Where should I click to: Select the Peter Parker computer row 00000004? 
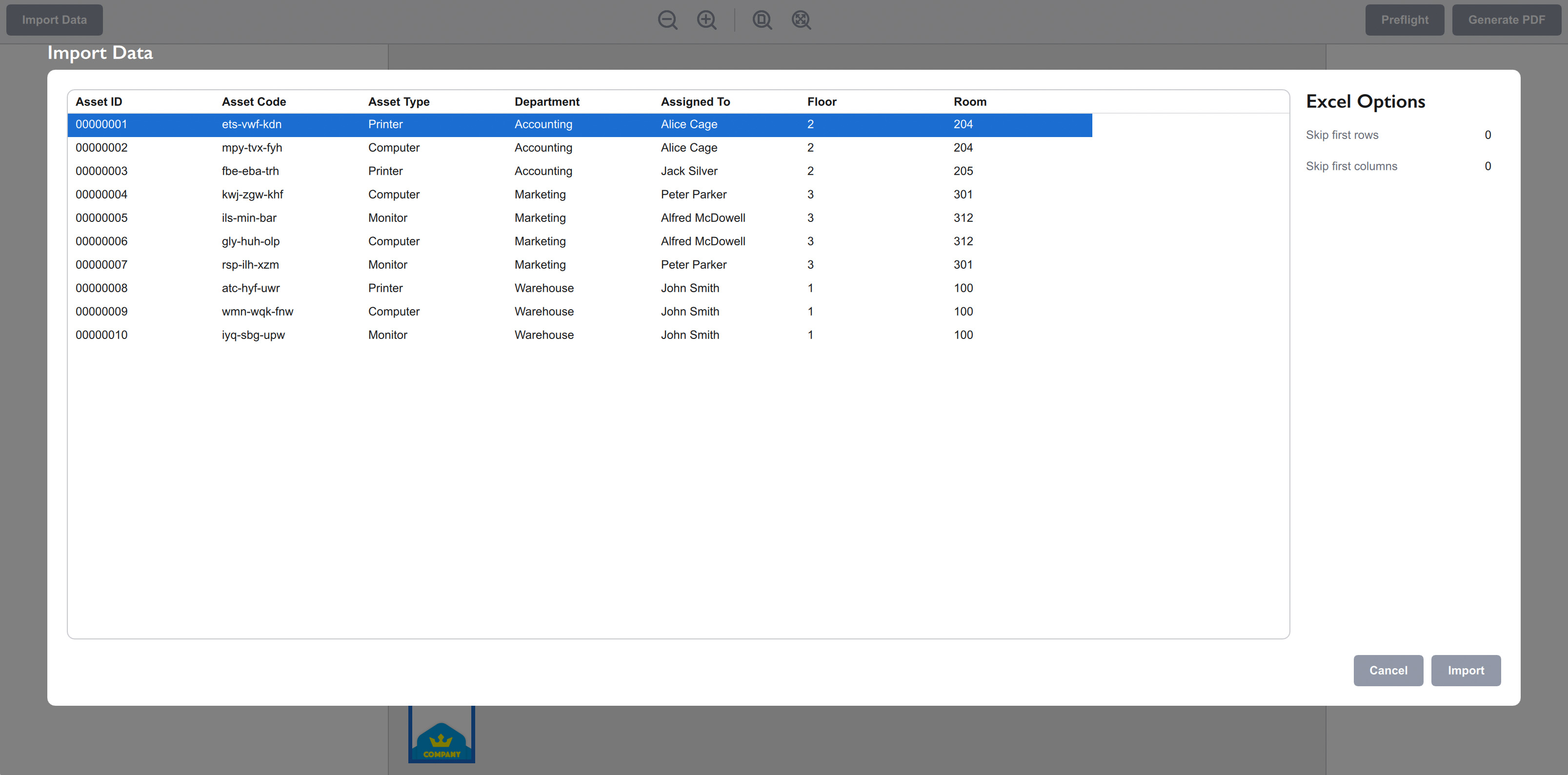point(548,194)
